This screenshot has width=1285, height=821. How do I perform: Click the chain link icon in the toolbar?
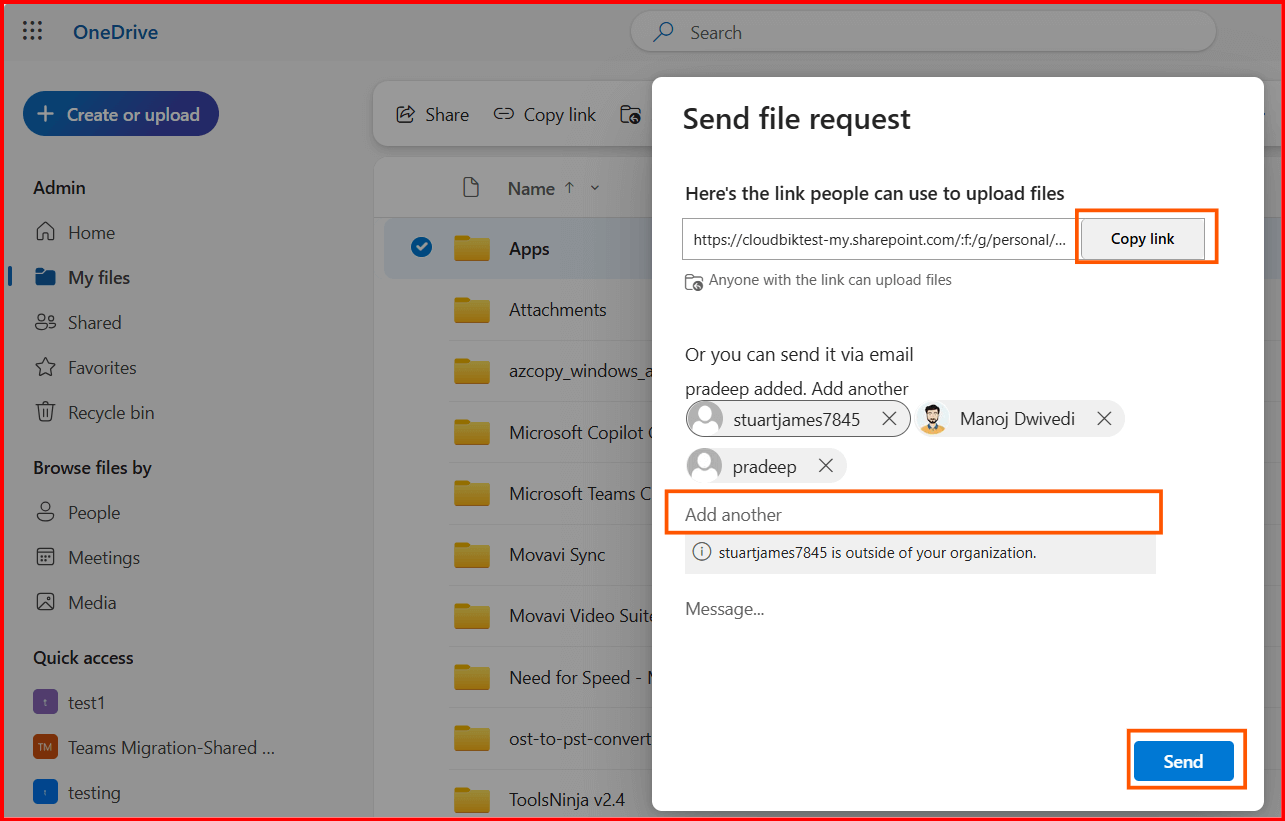click(504, 115)
